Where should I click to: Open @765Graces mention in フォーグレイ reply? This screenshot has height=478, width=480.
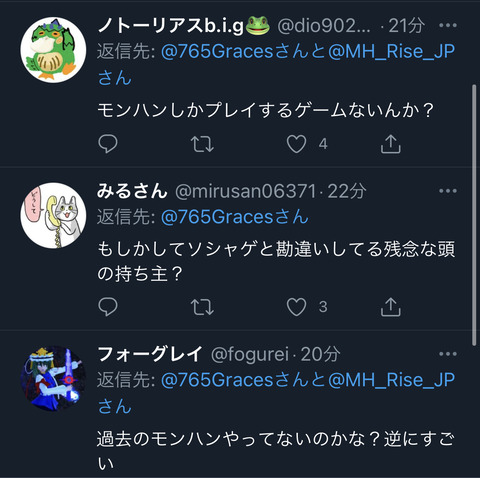click(x=217, y=380)
